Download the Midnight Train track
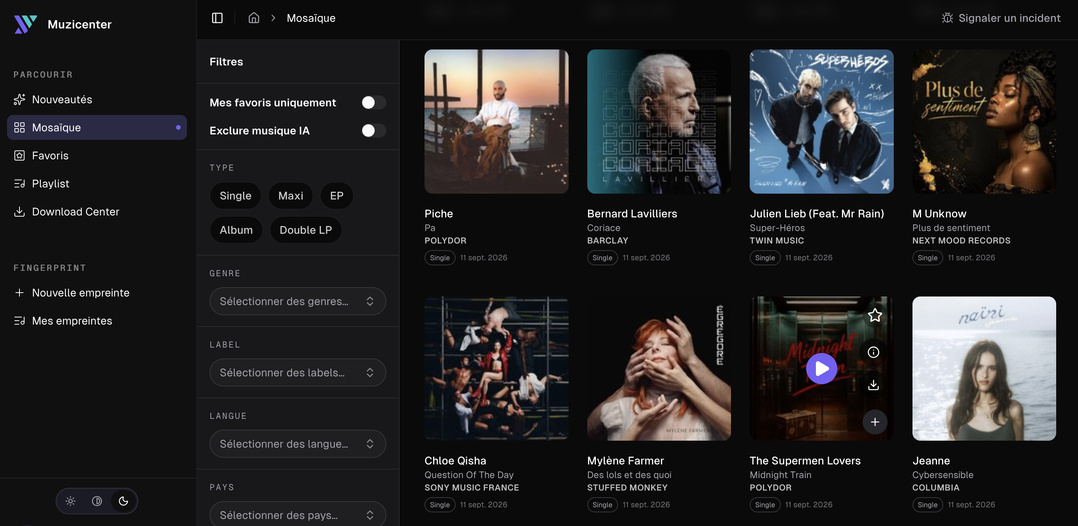Viewport: 1078px width, 526px height. point(874,385)
